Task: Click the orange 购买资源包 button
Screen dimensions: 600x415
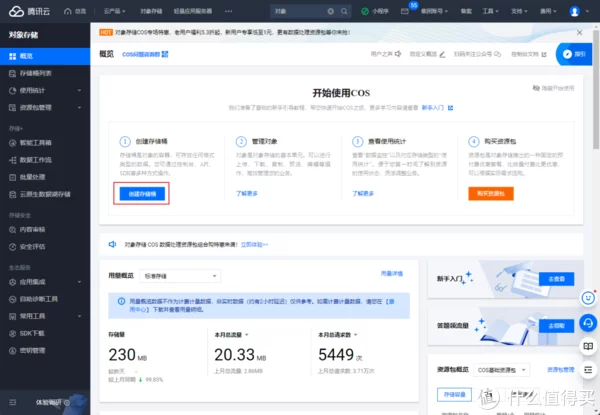Action: click(x=491, y=194)
